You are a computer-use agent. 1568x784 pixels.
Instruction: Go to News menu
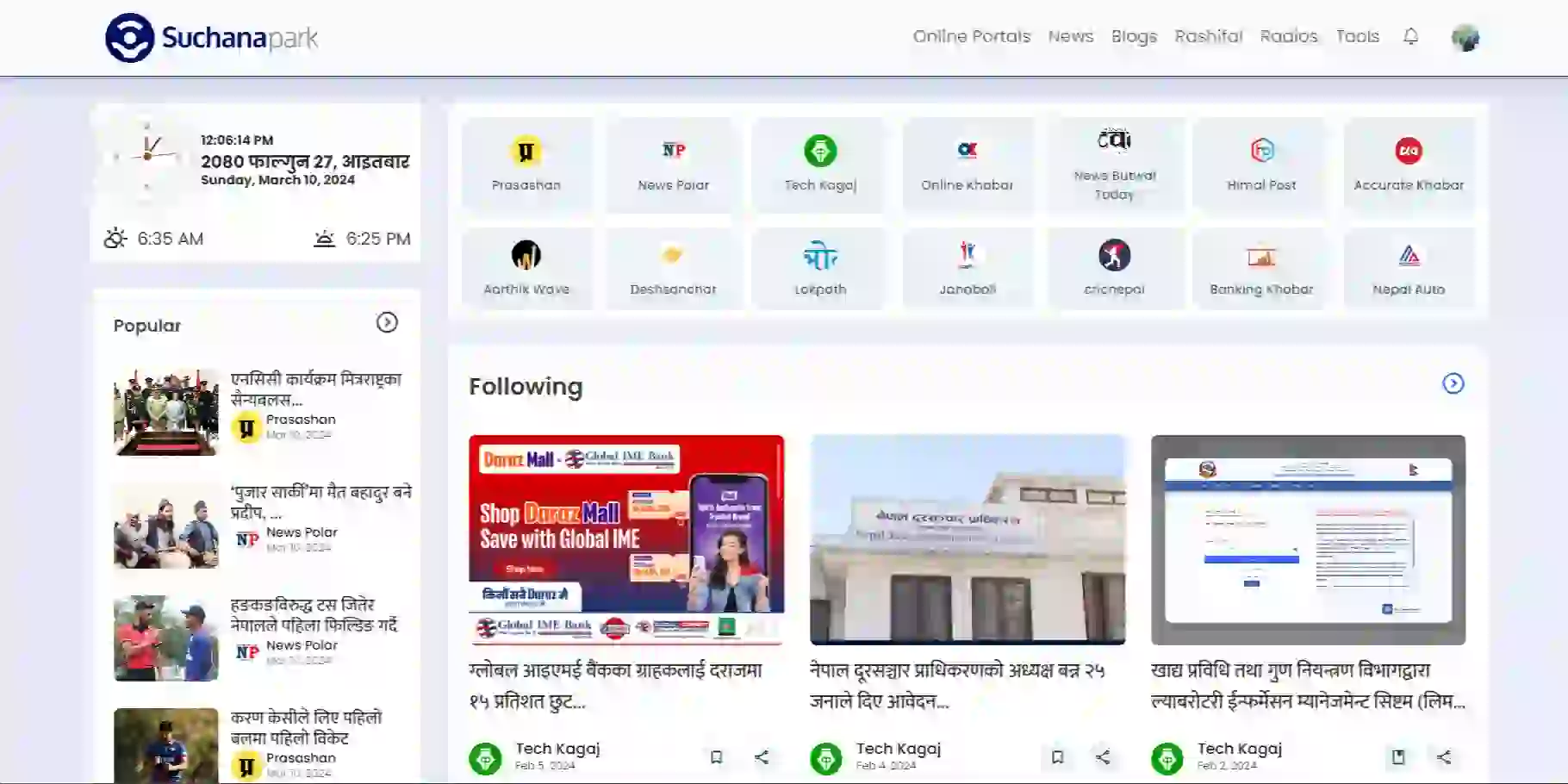pyautogui.click(x=1071, y=36)
